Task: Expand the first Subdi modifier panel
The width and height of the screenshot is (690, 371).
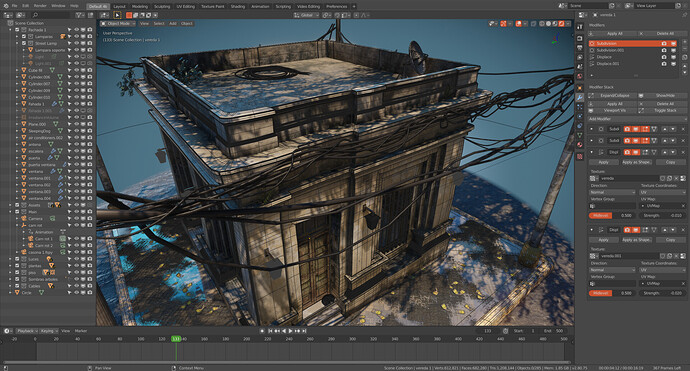Action: tap(591, 129)
